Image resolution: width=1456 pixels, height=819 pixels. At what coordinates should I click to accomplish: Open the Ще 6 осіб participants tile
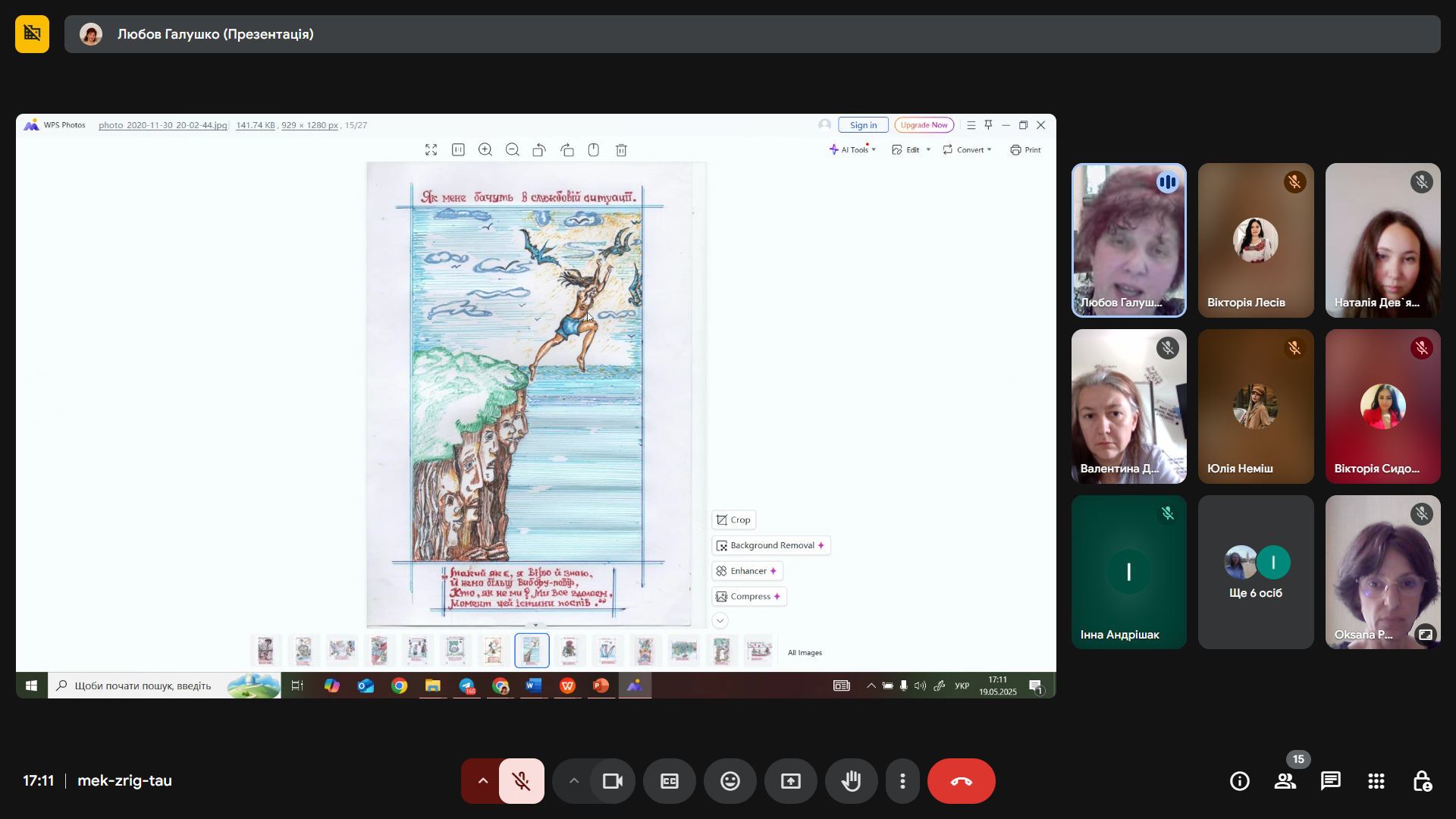point(1256,573)
